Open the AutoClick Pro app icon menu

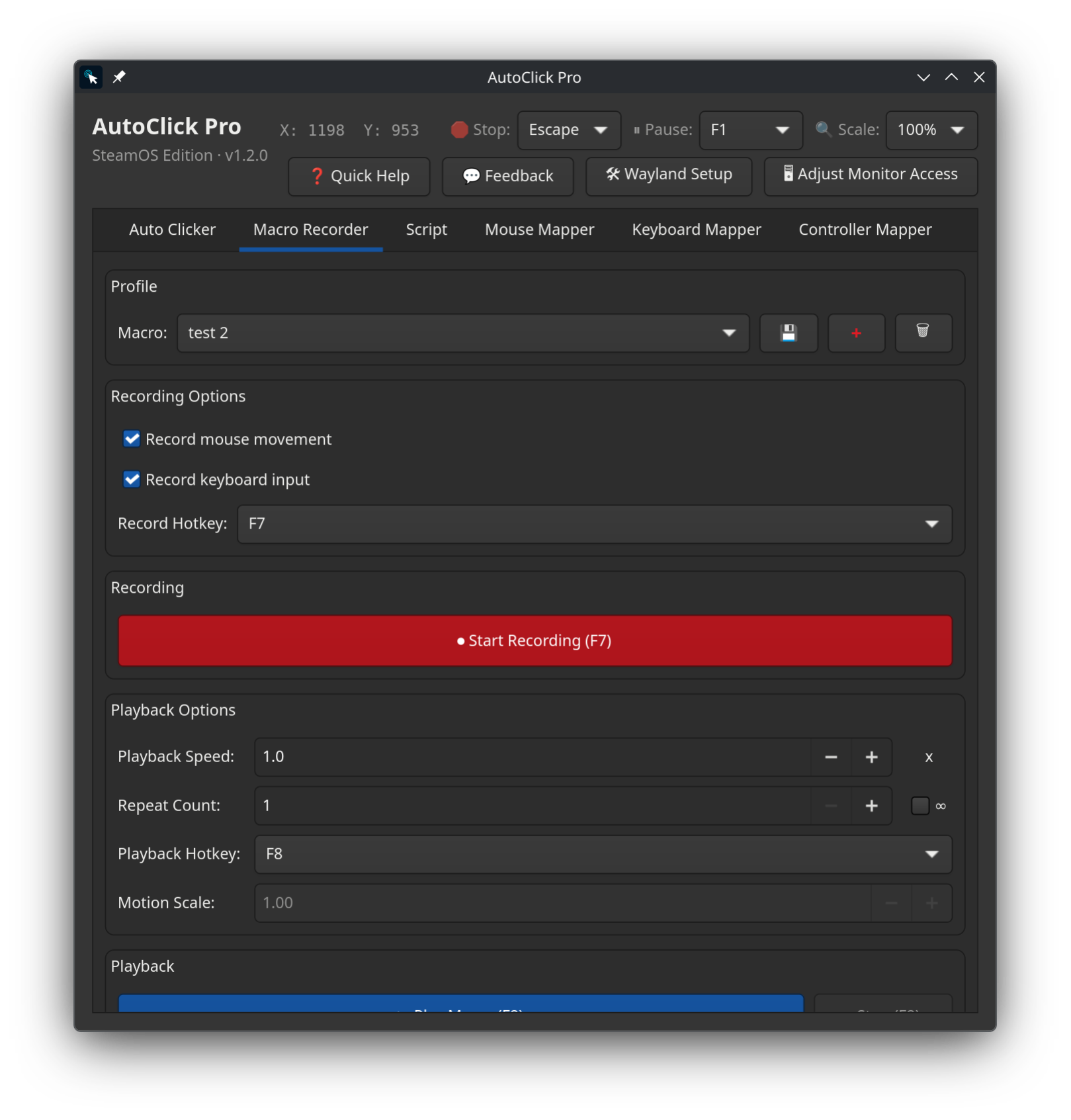[x=91, y=77]
